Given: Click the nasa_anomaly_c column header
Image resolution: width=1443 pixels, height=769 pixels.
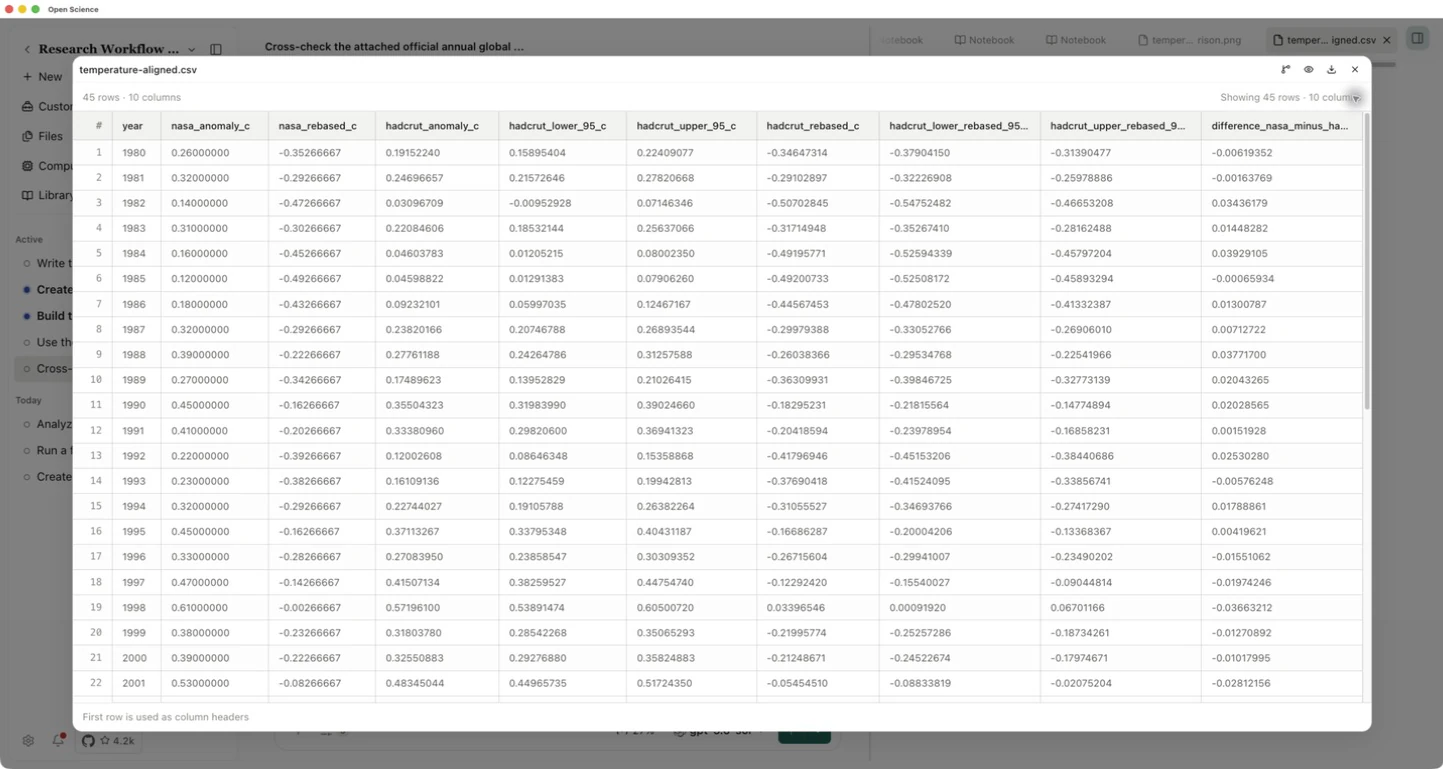Looking at the screenshot, I should [214, 126].
